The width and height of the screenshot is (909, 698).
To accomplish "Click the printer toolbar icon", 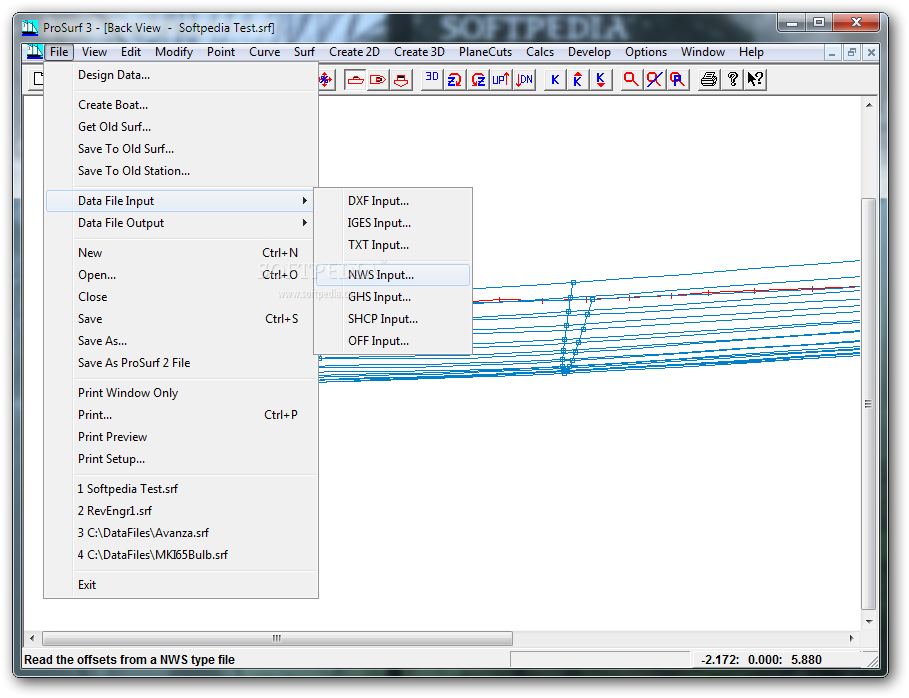I will click(x=708, y=79).
